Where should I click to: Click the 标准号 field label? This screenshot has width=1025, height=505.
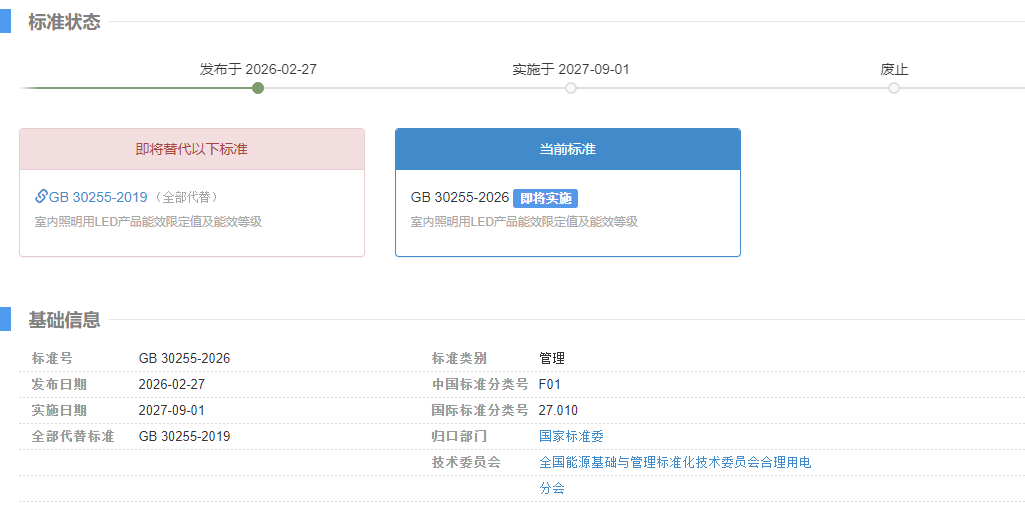[52, 359]
